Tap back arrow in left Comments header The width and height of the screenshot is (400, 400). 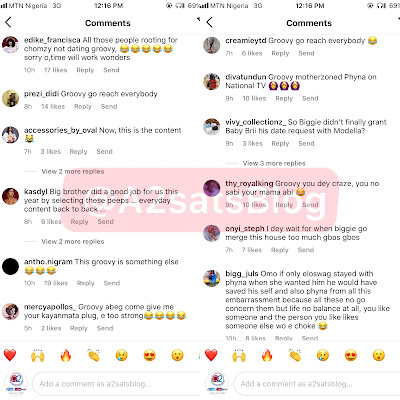coord(8,23)
